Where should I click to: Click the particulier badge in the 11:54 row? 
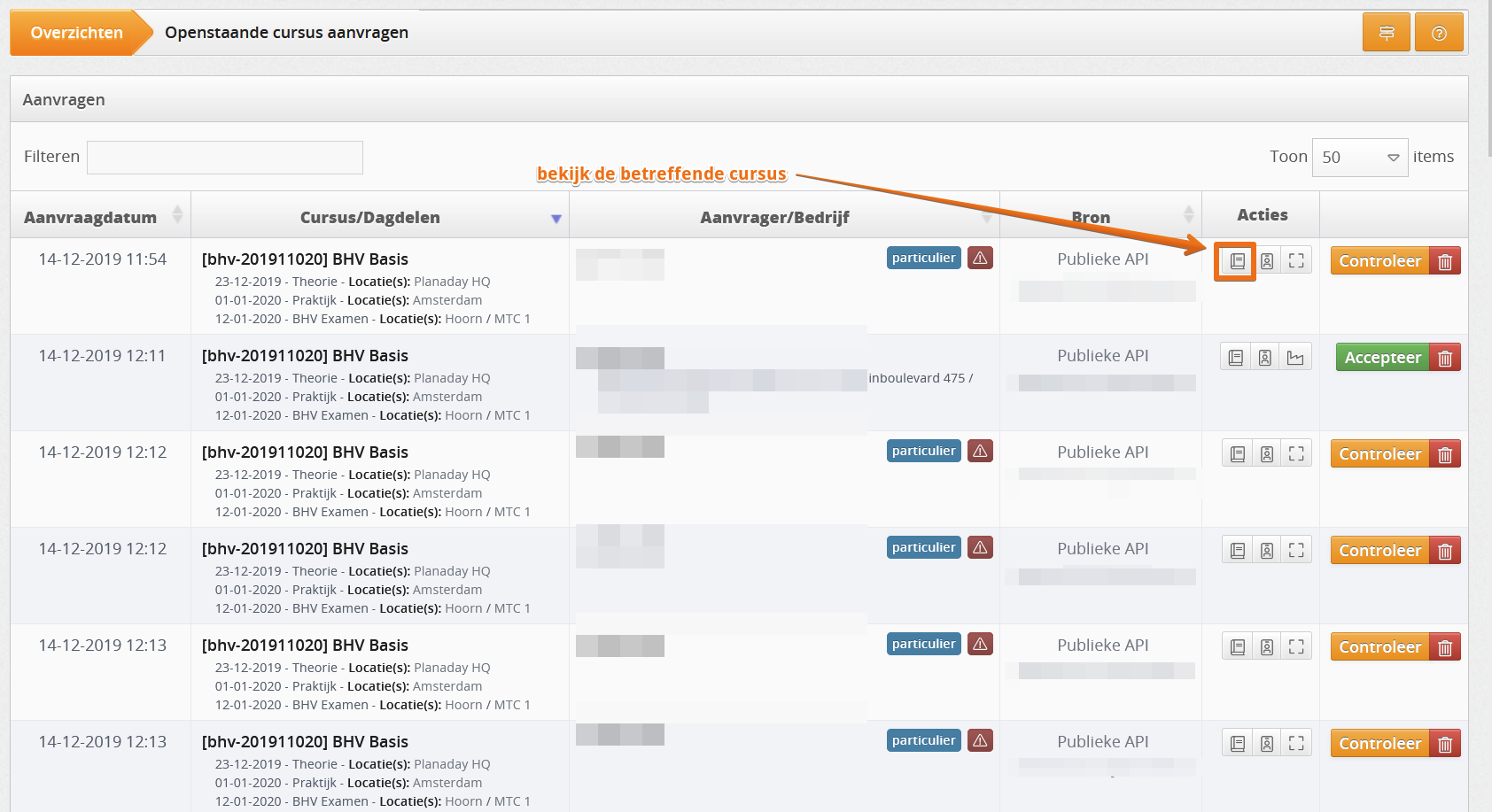[924, 258]
